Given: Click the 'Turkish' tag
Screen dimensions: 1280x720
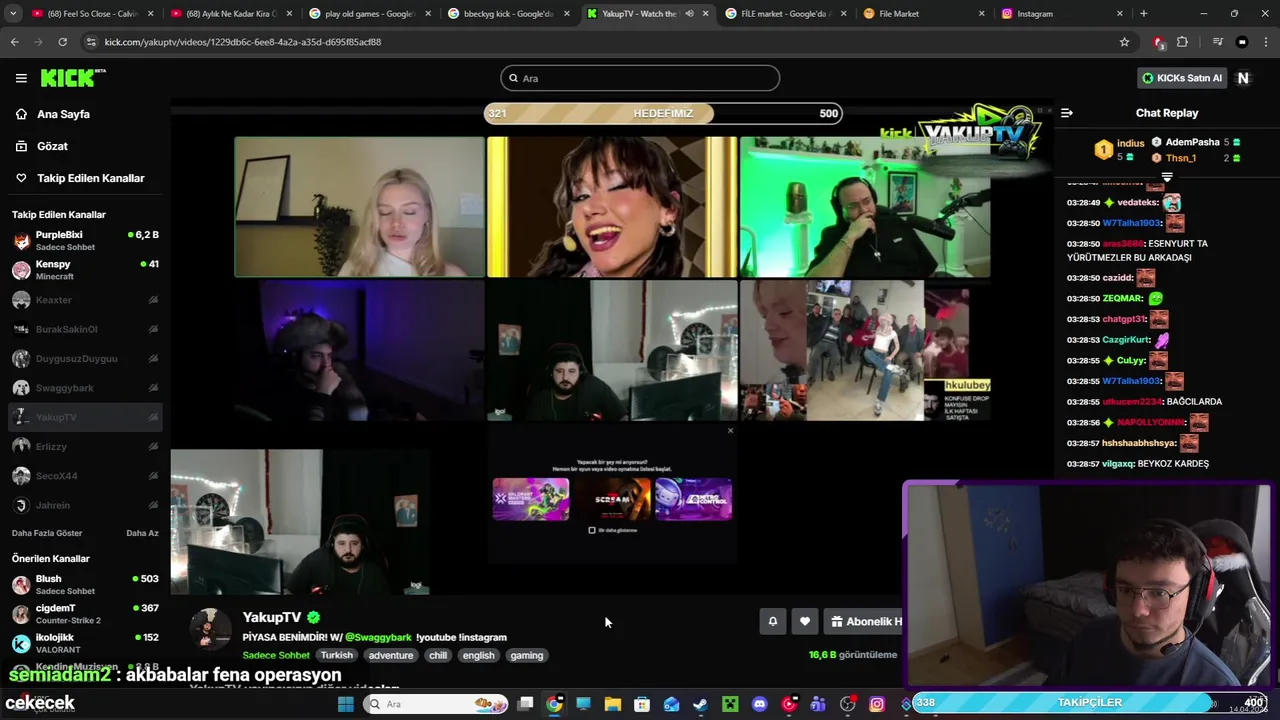Looking at the screenshot, I should coord(337,655).
